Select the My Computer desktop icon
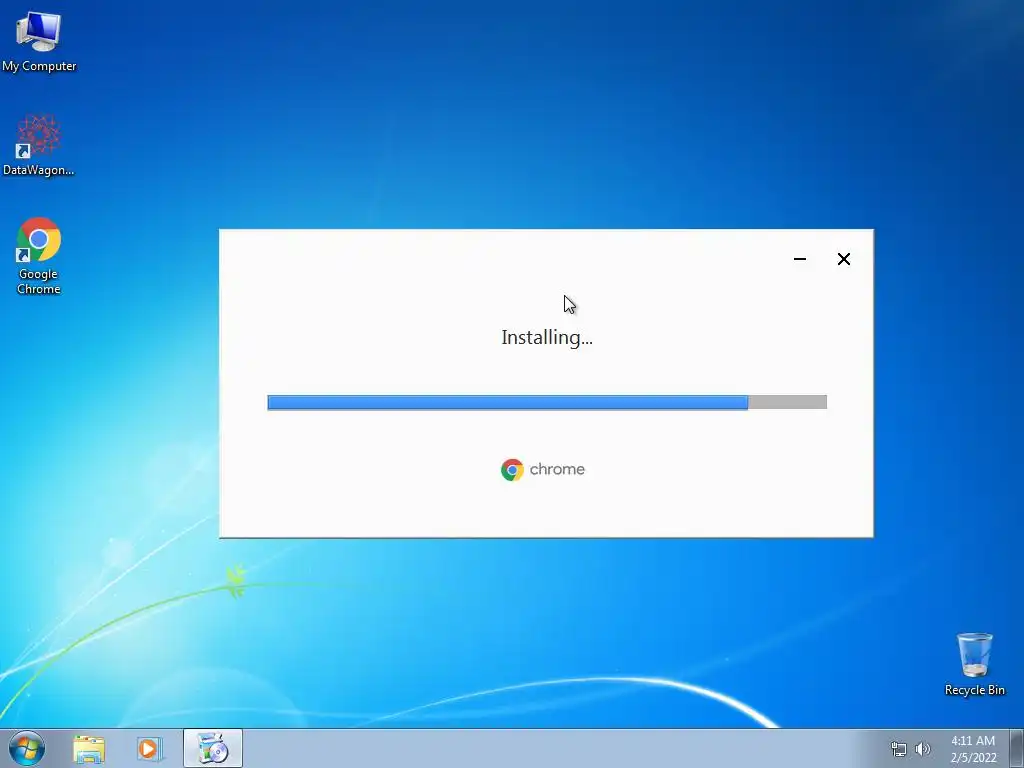 [39, 40]
